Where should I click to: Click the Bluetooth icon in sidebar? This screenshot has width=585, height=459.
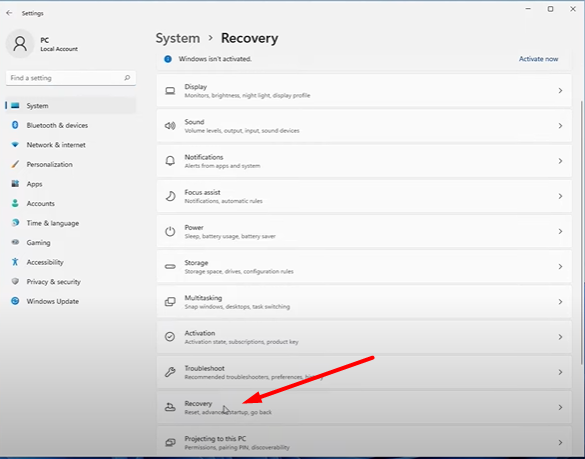pyautogui.click(x=15, y=125)
